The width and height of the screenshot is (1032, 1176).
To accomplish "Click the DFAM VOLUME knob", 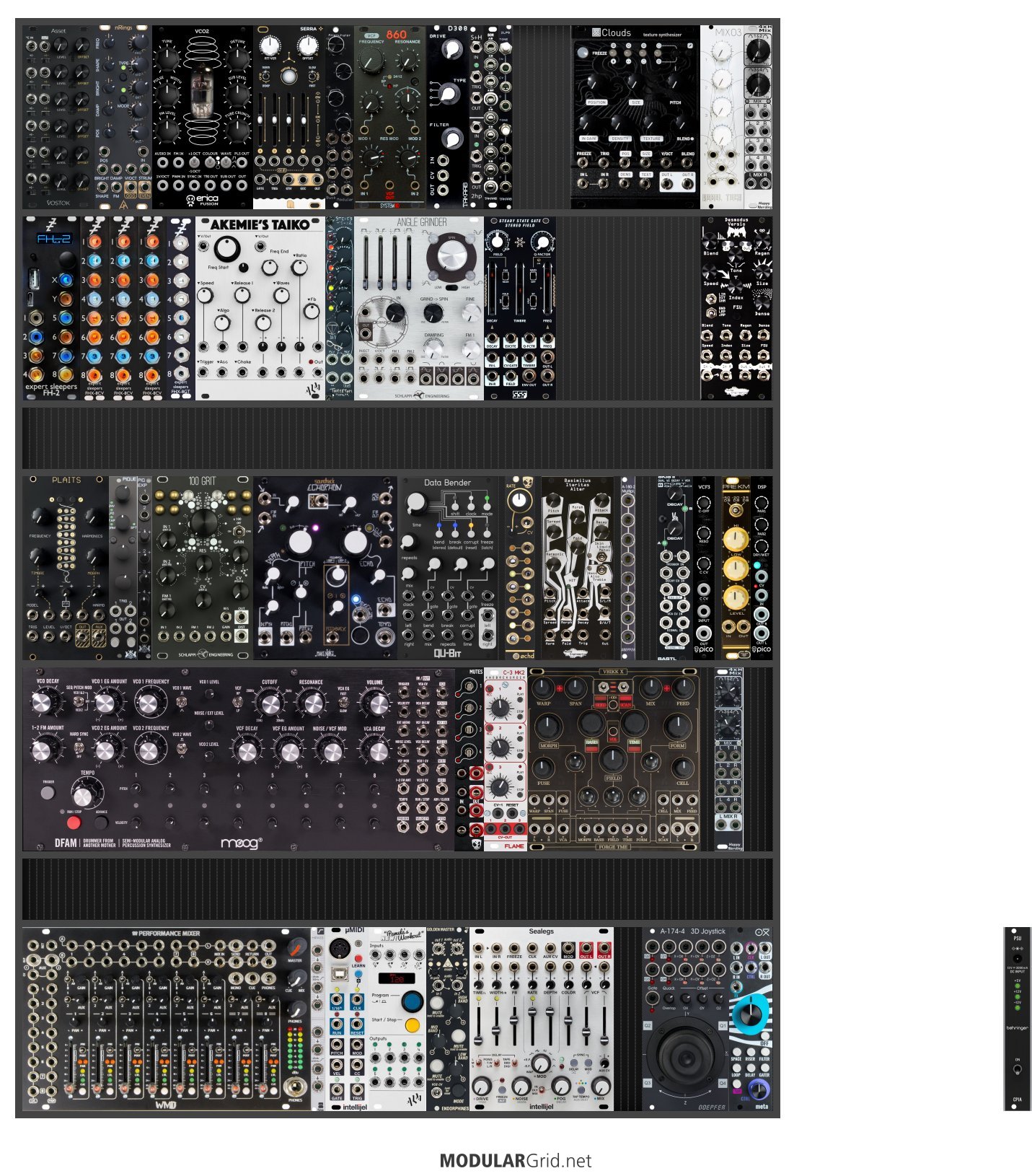I will coord(374,703).
